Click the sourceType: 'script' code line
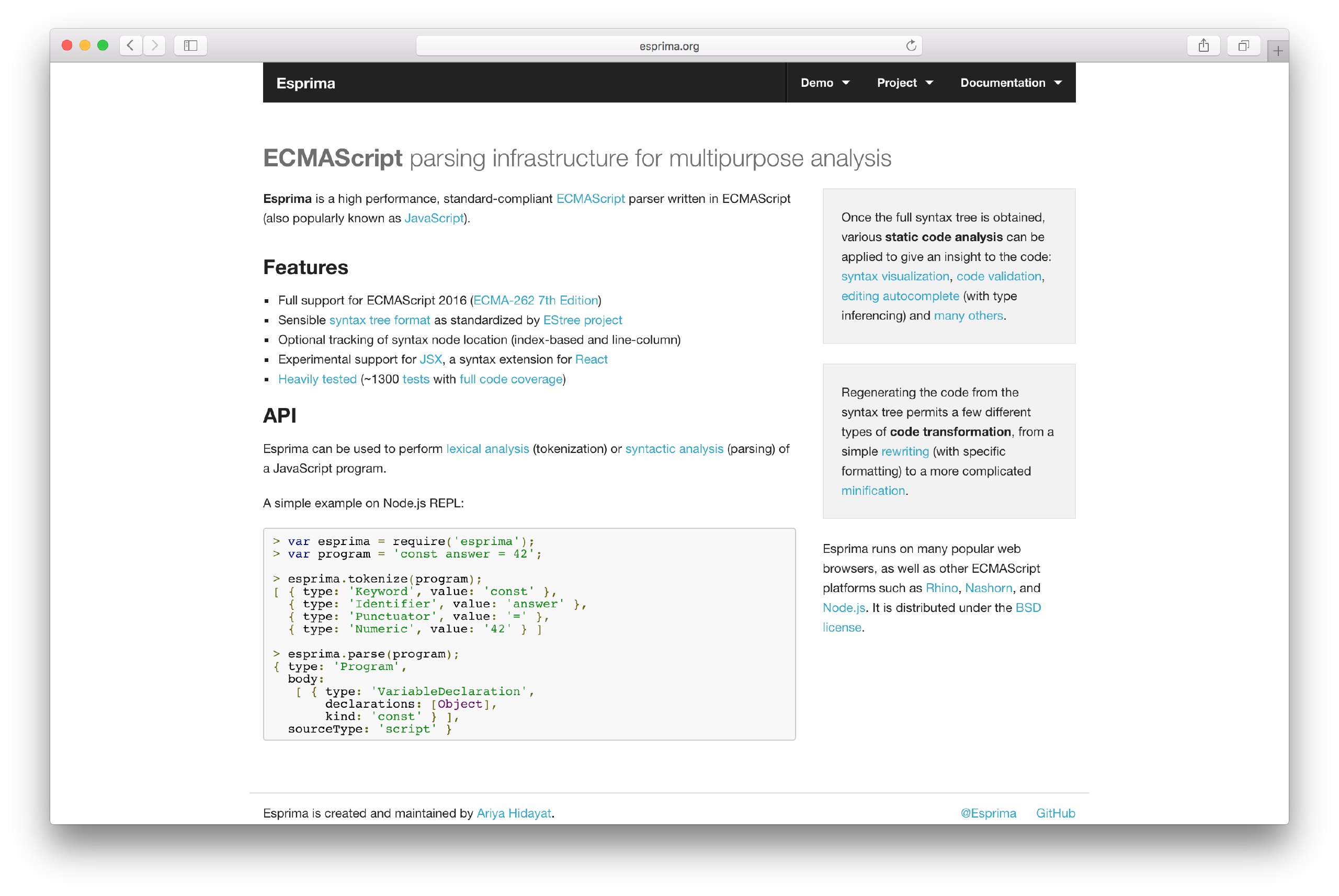Image resolution: width=1339 pixels, height=896 pixels. (370, 729)
